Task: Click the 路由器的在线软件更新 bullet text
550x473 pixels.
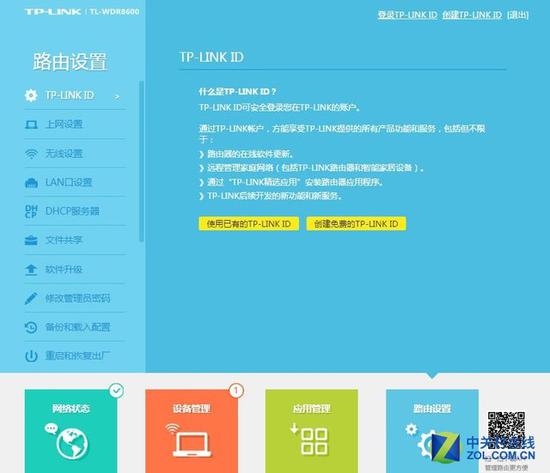Action: point(250,154)
